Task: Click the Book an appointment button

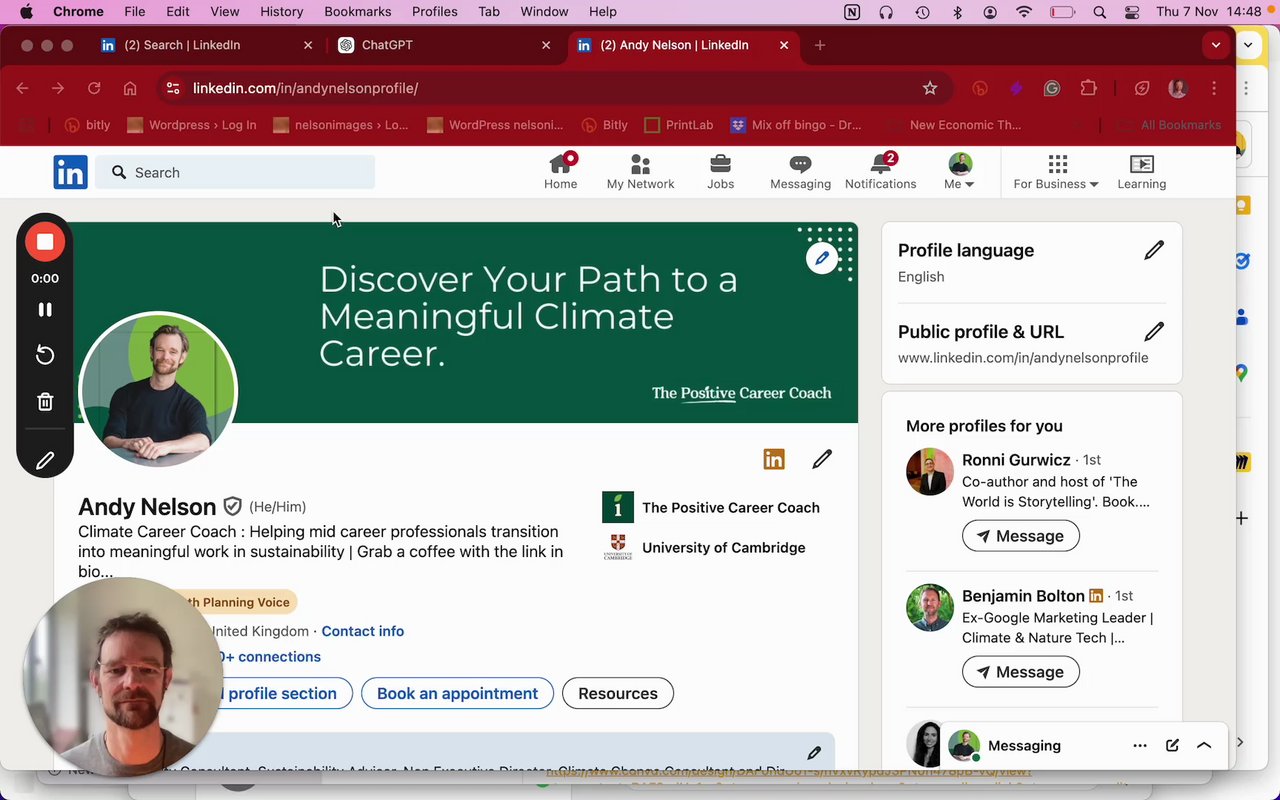Action: click(457, 693)
